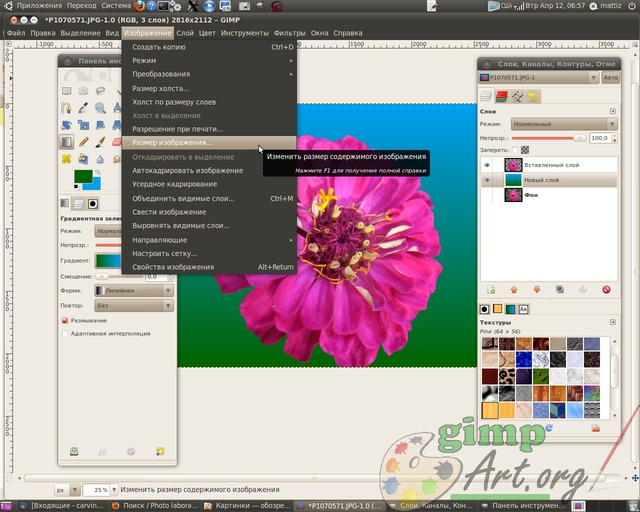640x512 pixels.
Task: Select the Zoom magnifier tool
Action: (100, 108)
